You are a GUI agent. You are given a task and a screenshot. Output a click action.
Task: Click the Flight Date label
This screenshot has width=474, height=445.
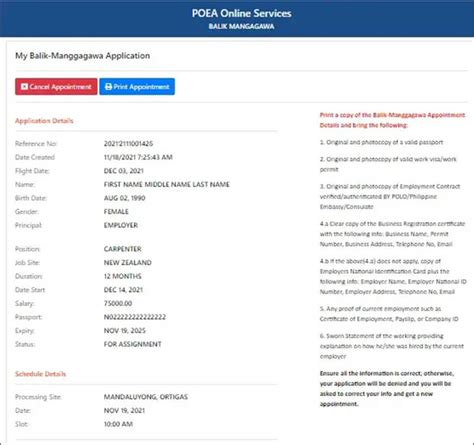click(x=32, y=171)
